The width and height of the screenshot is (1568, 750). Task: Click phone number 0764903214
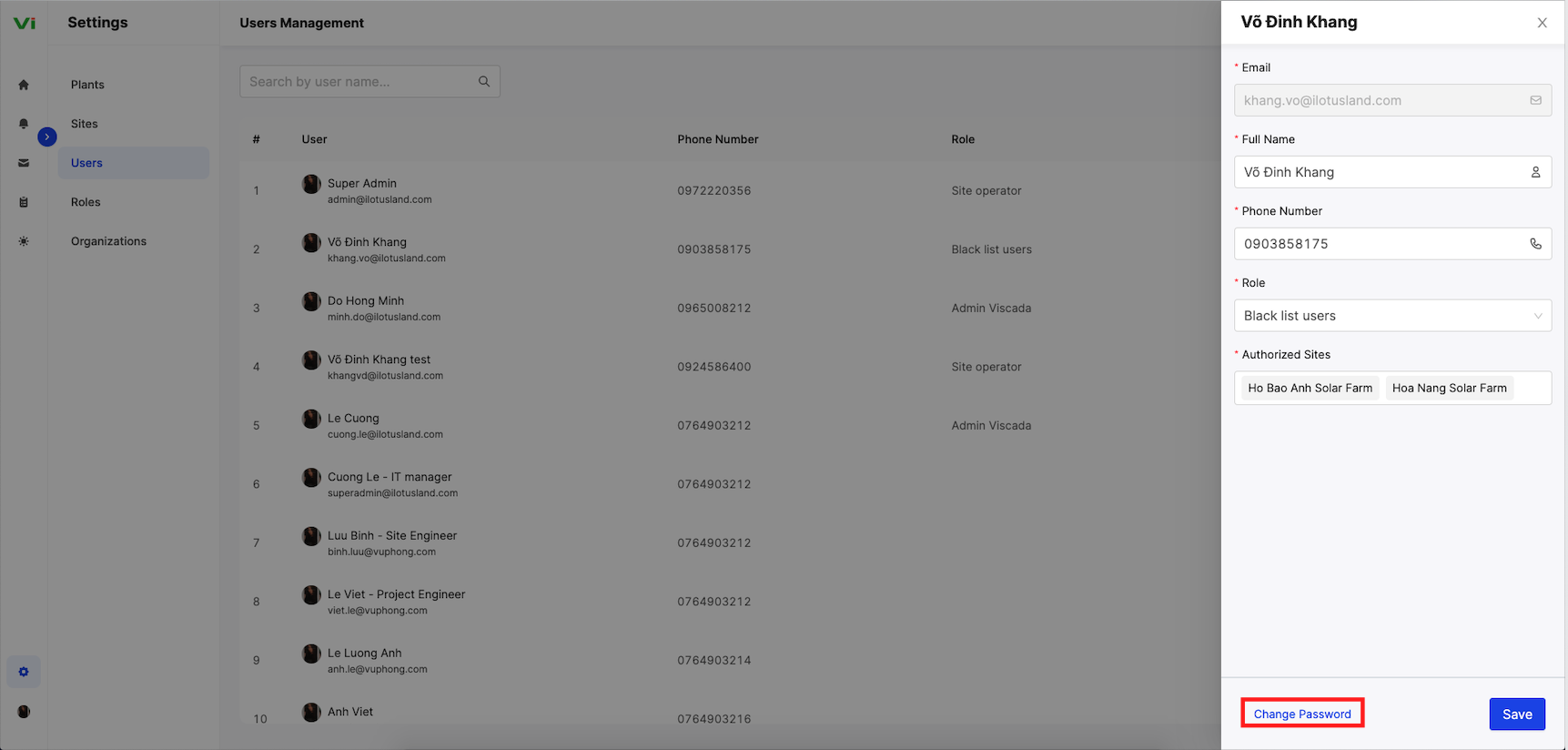714,660
